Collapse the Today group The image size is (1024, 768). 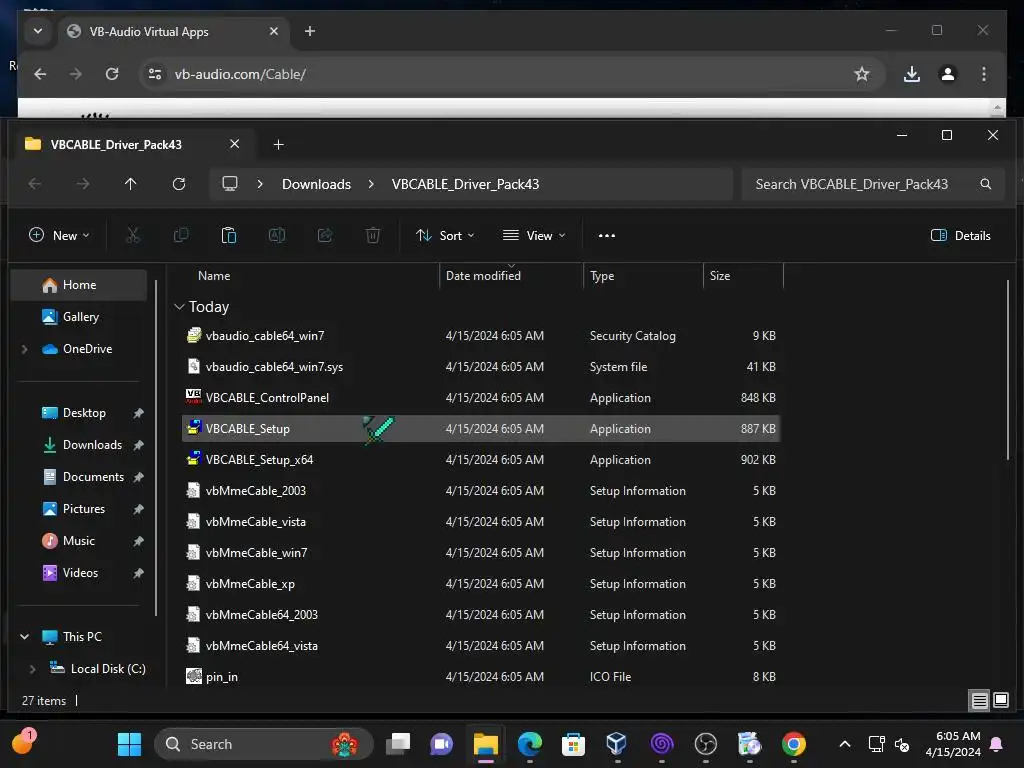pyautogui.click(x=180, y=307)
